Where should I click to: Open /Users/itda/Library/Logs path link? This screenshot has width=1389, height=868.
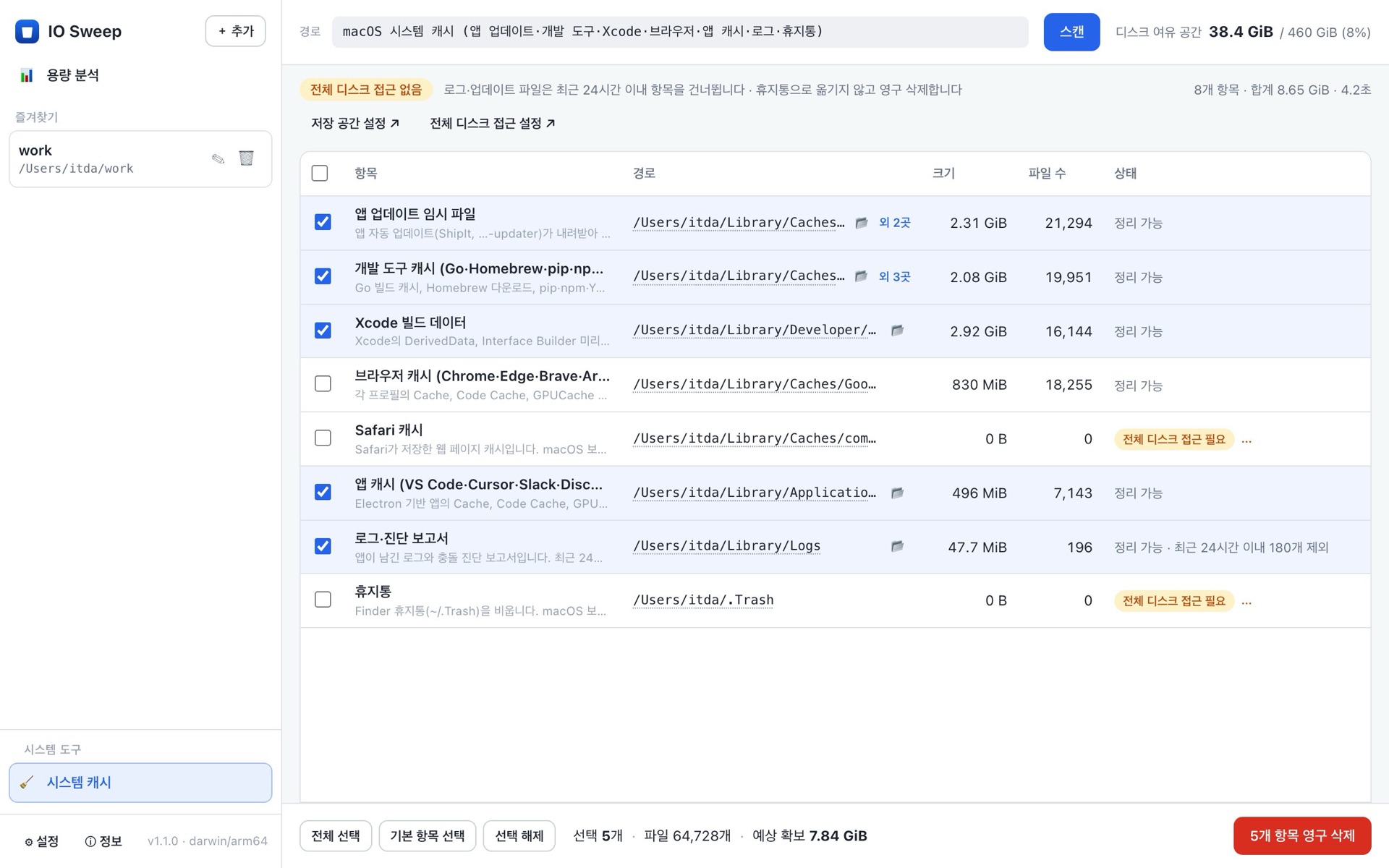pos(727,546)
